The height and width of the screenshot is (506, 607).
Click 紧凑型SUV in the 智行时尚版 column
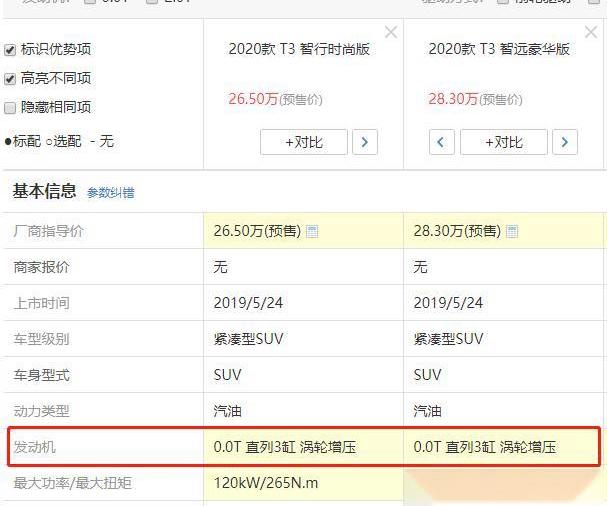pyautogui.click(x=249, y=339)
